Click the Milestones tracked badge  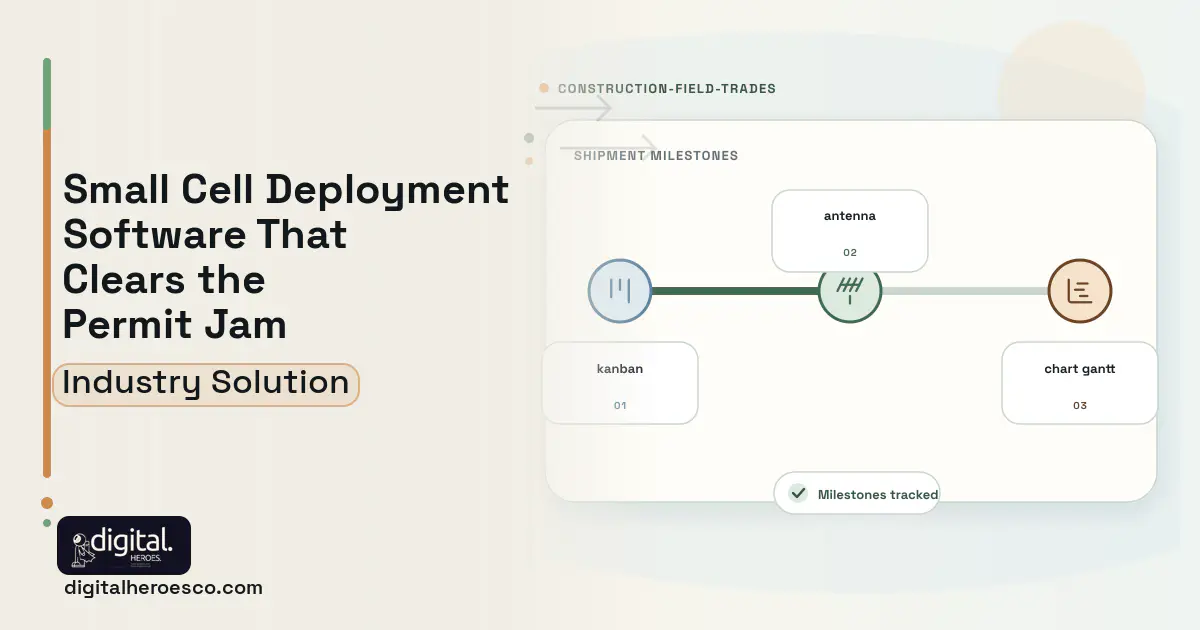click(857, 493)
